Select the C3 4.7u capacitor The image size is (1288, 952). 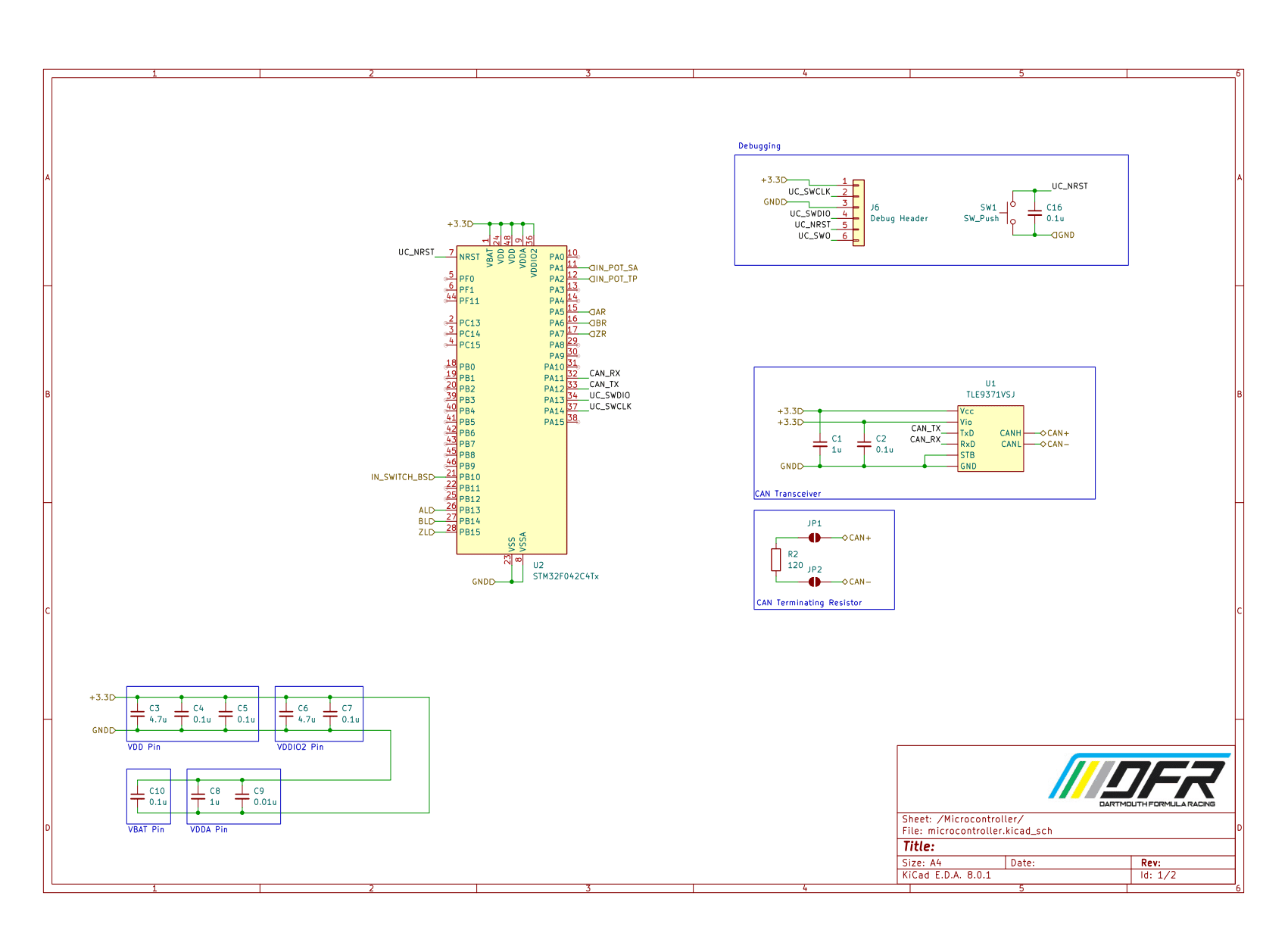click(137, 713)
